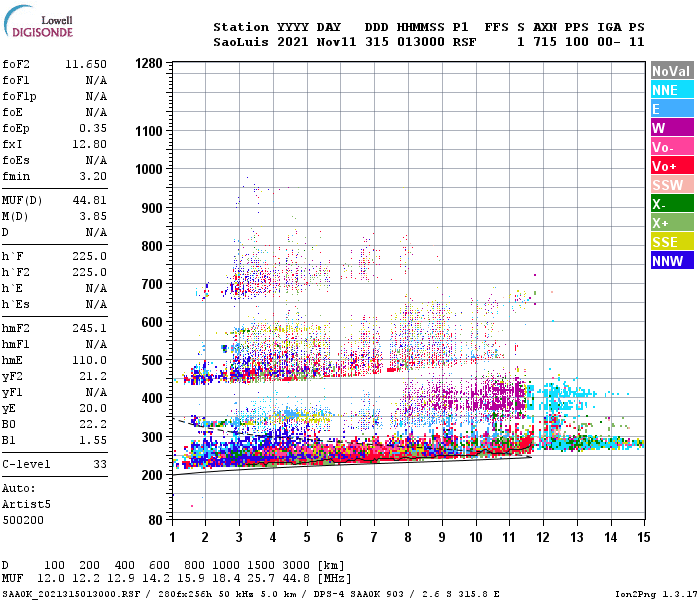Click the 80 km height axis label

tap(155, 520)
